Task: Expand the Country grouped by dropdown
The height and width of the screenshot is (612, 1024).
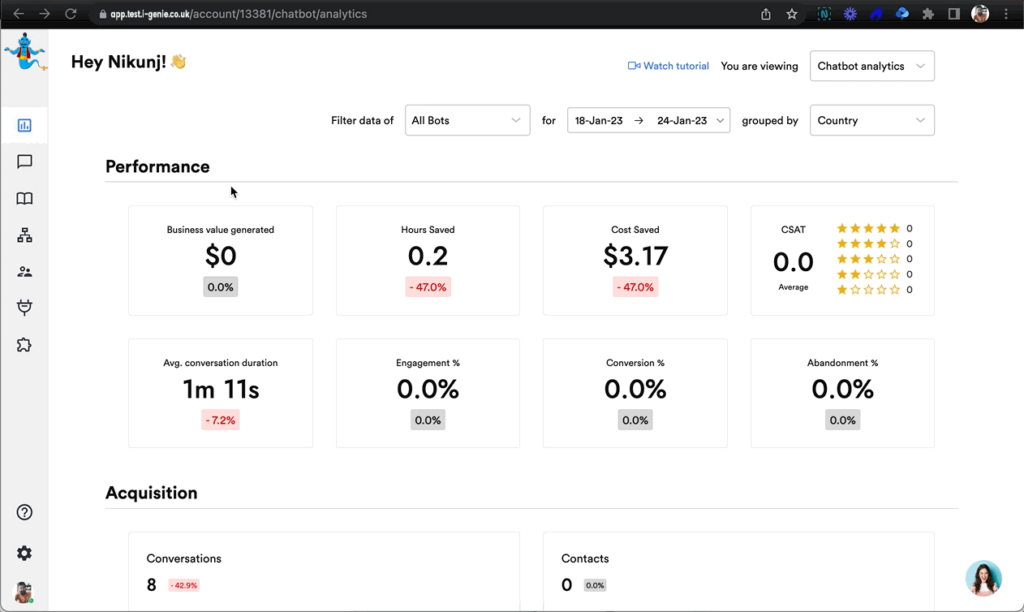Action: [x=872, y=120]
